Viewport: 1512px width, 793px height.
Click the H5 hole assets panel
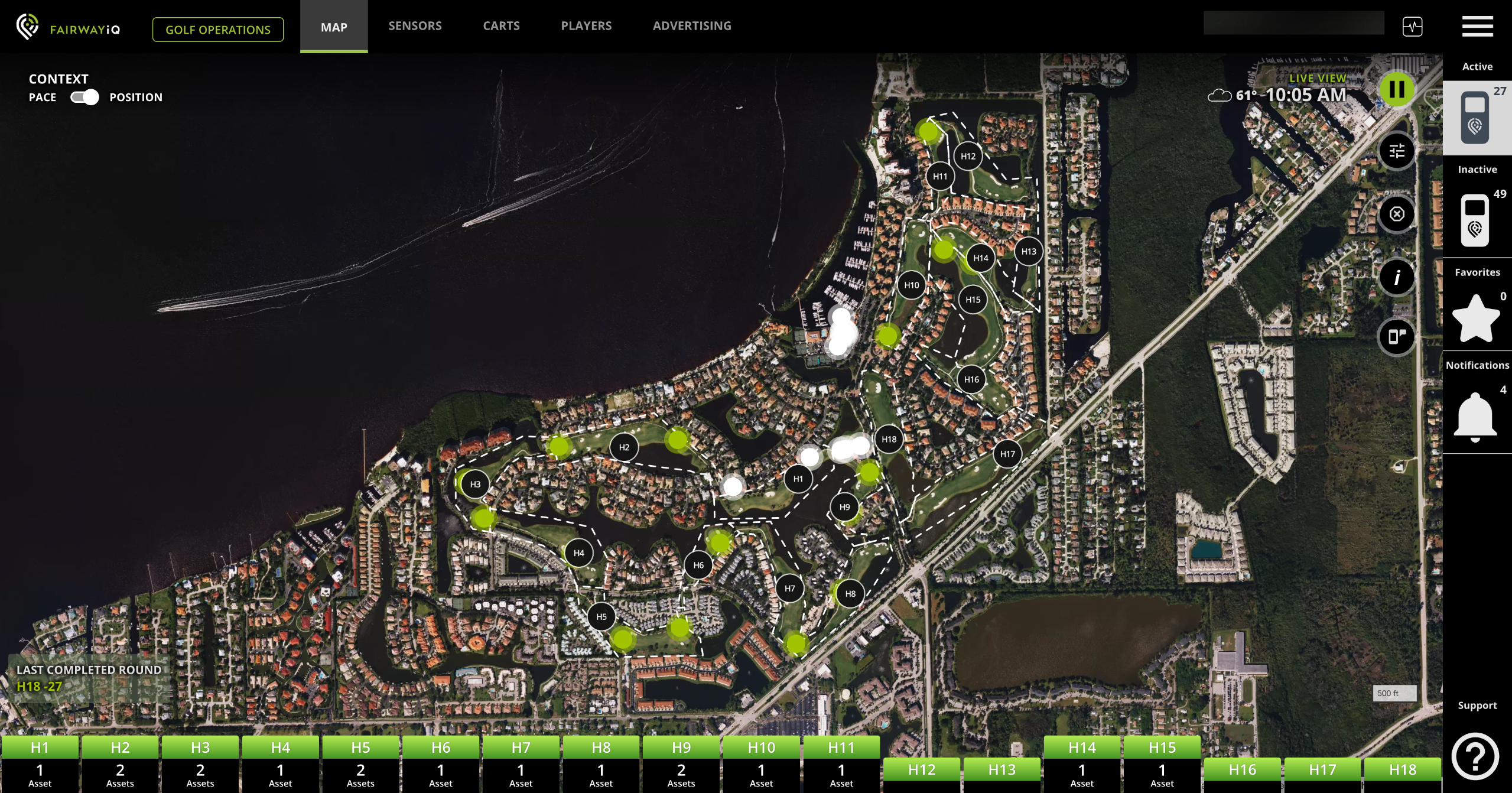(x=360, y=774)
